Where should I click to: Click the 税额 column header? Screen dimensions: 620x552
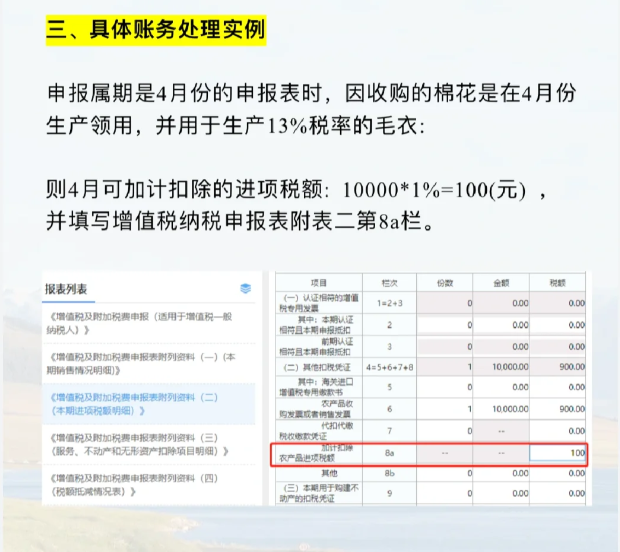(x=558, y=283)
